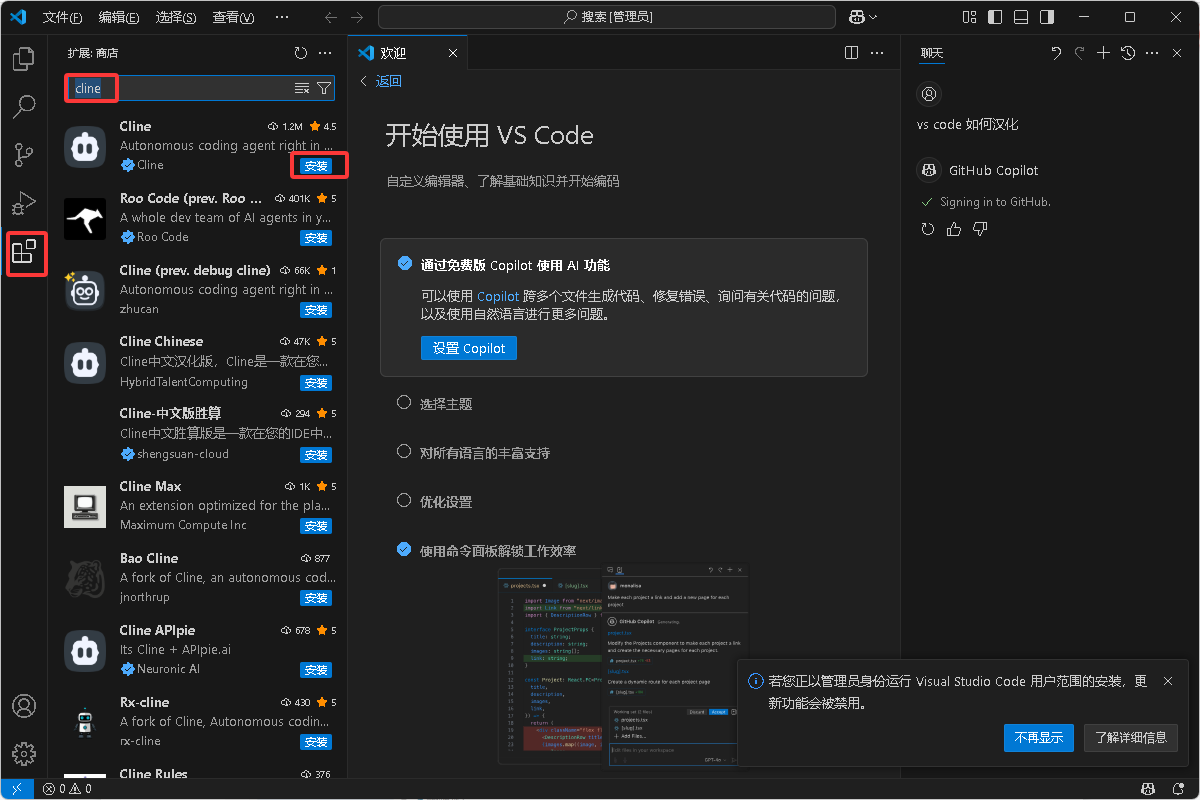Show chat history
This screenshot has height=800, width=1200.
[x=1128, y=53]
